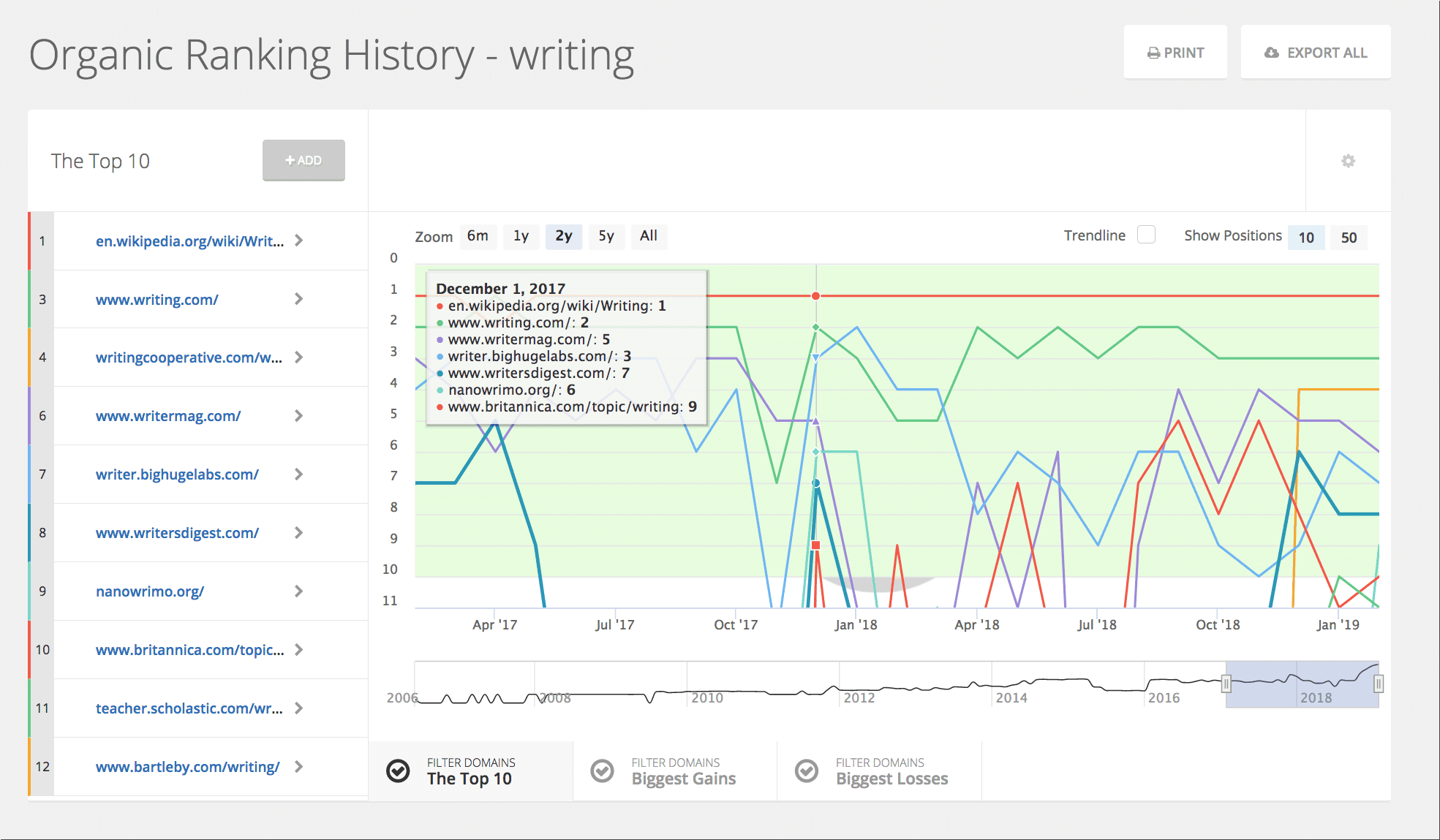Expand writer.bighugelabs.com row chevron
The height and width of the screenshot is (840, 1440).
298,474
